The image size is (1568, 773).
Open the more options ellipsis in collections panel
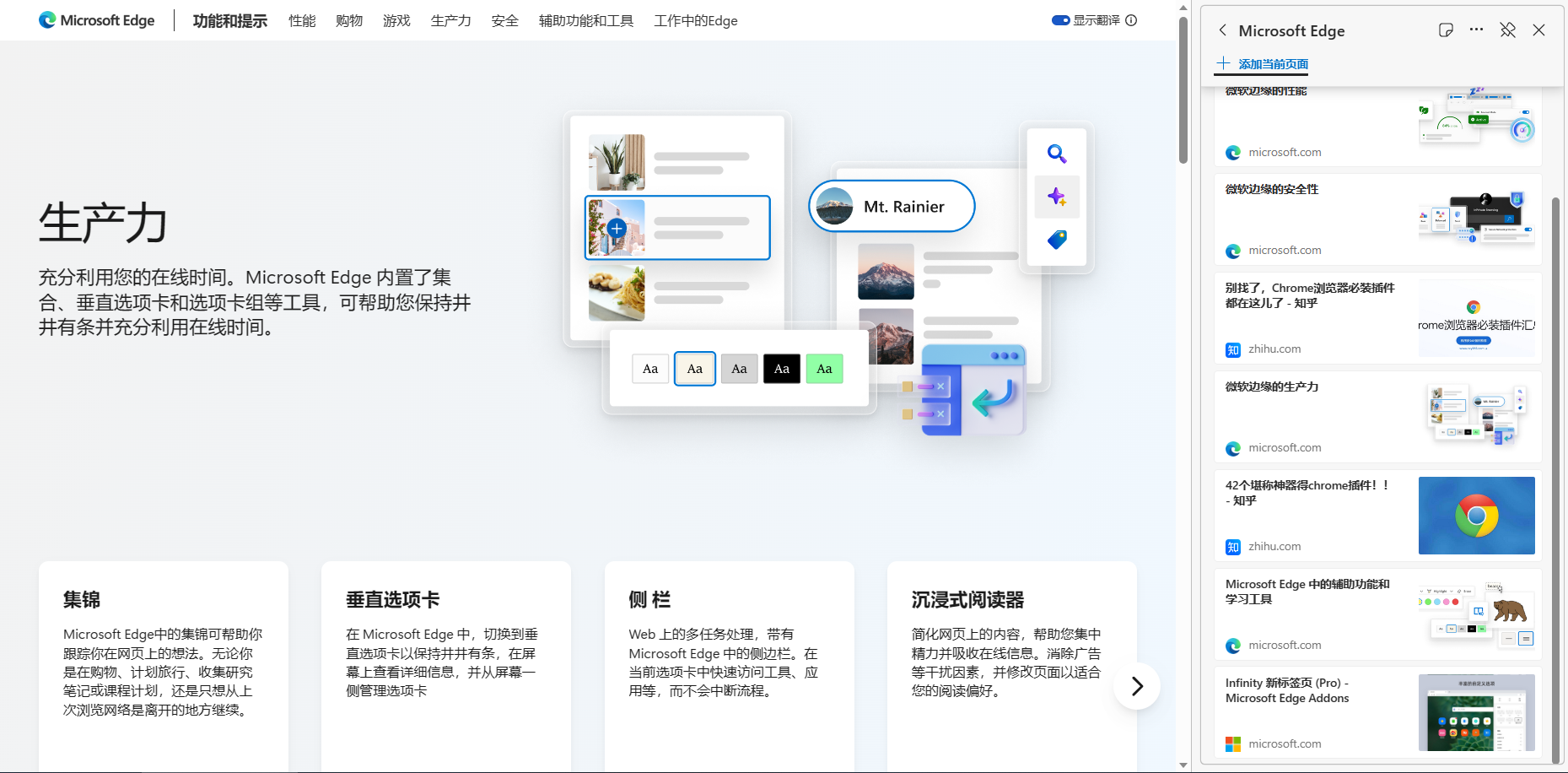click(x=1476, y=30)
